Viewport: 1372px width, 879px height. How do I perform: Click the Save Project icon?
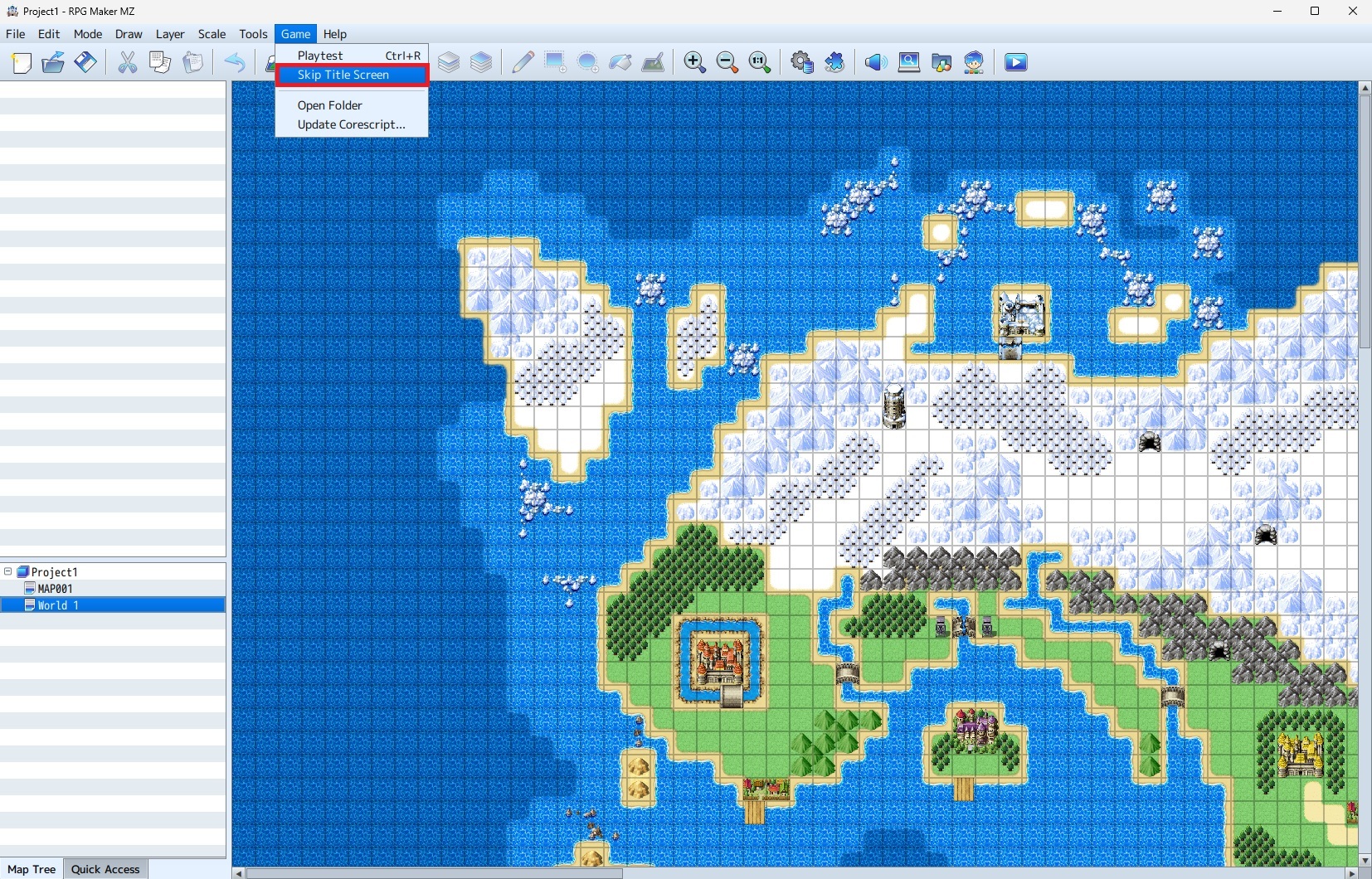coord(85,62)
